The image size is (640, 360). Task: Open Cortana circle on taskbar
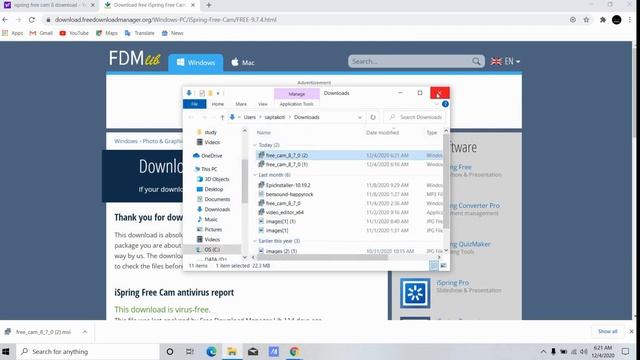tap(170, 351)
